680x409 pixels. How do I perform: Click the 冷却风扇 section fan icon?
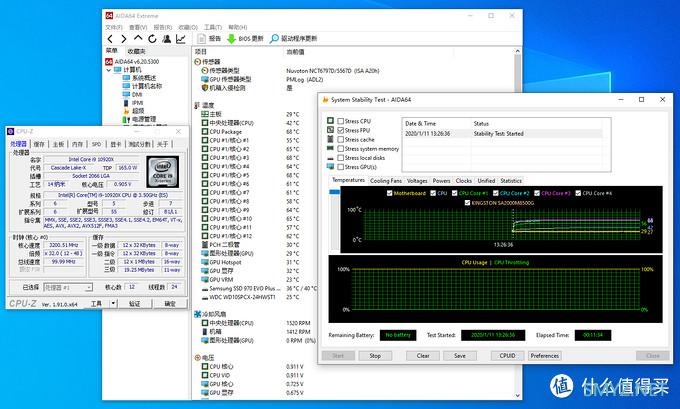click(198, 314)
